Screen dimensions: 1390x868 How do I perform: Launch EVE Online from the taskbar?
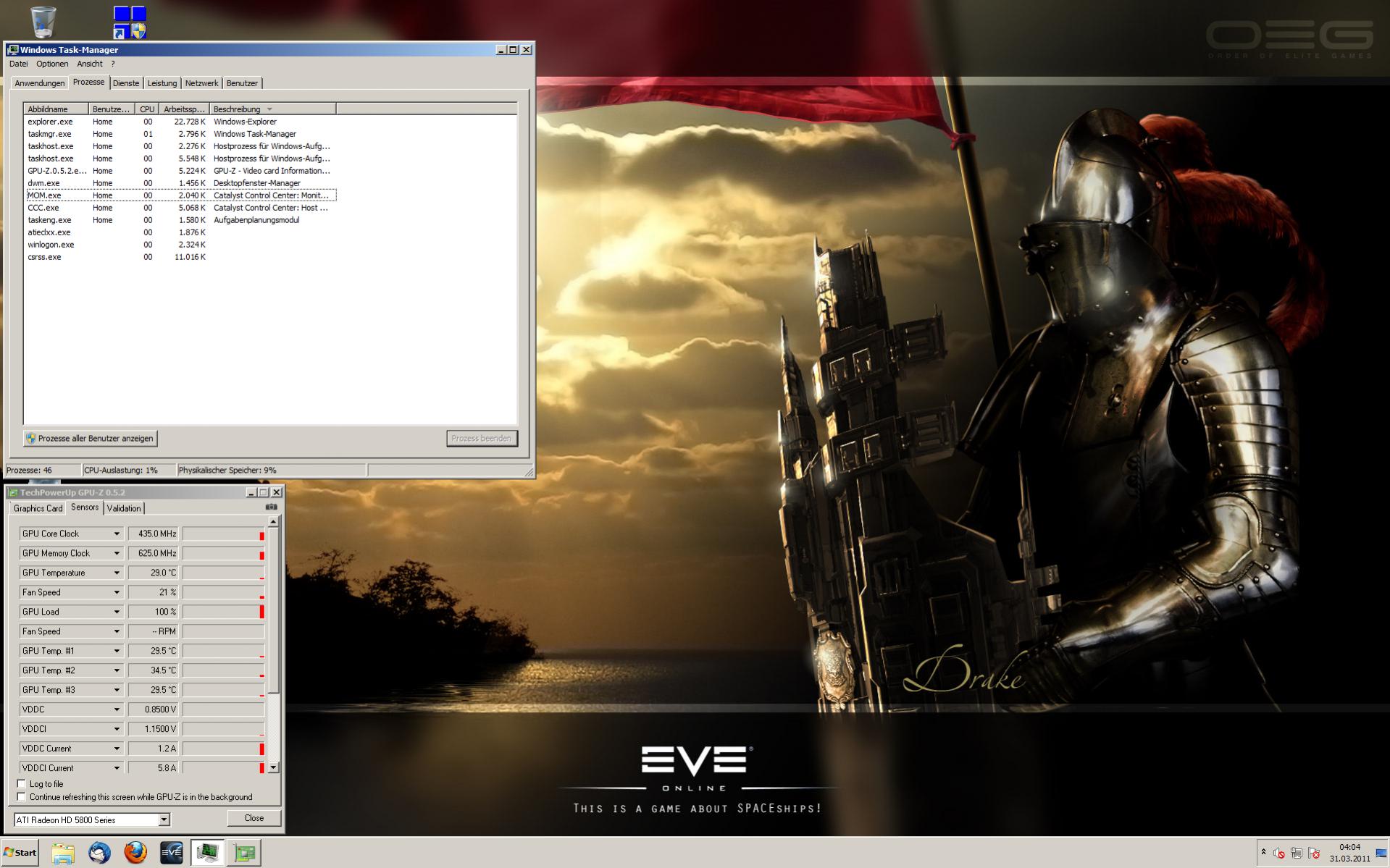click(x=172, y=853)
